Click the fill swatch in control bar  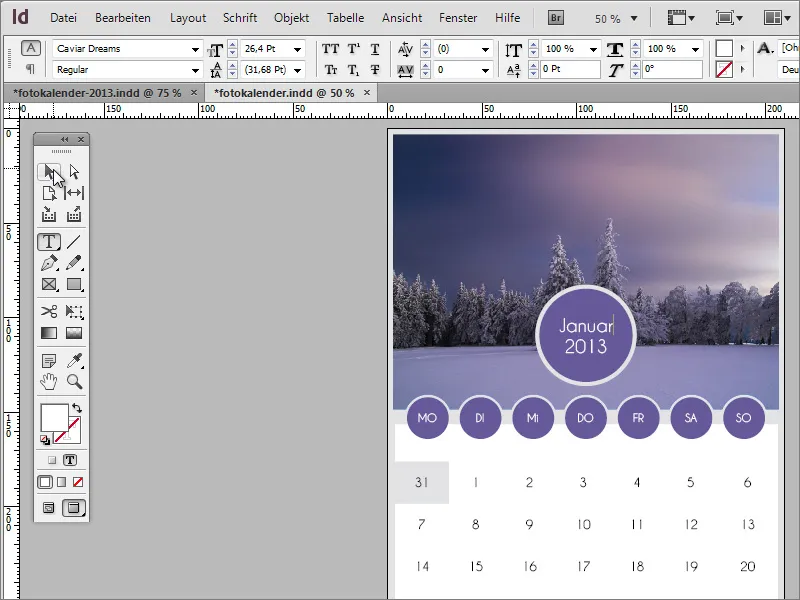click(724, 48)
